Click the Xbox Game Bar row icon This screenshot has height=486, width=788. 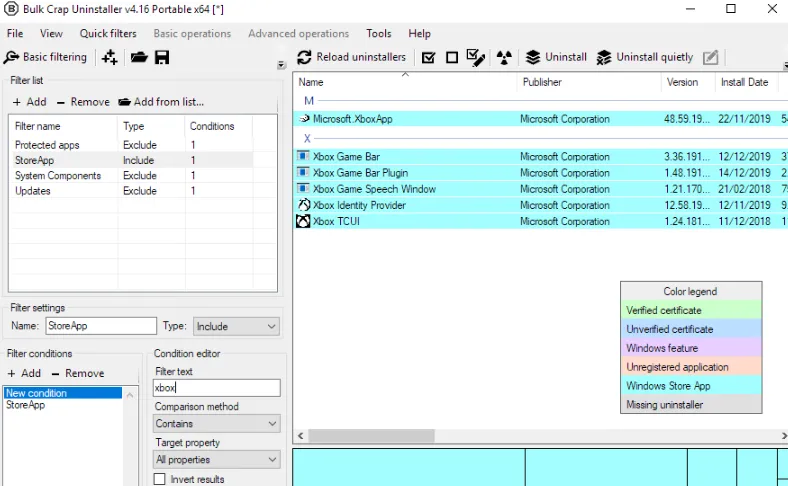click(303, 156)
